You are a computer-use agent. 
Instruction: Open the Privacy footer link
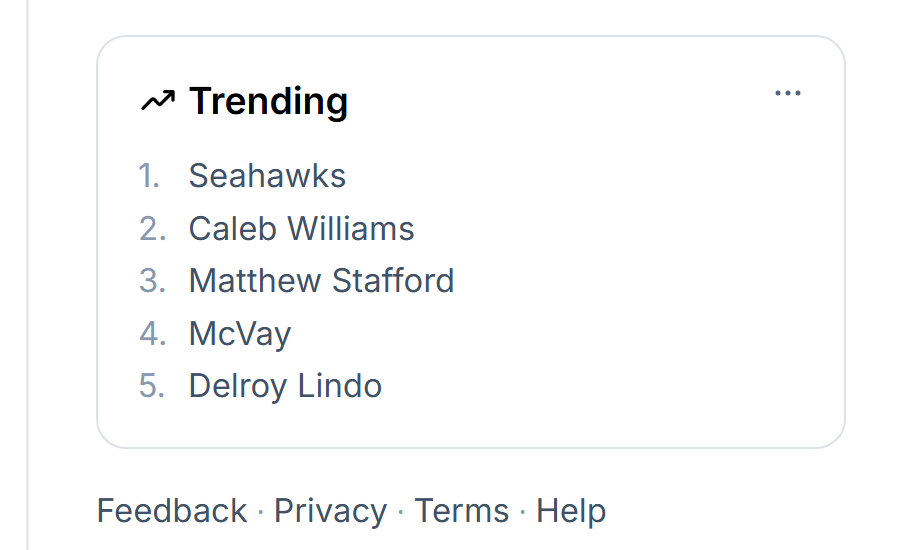click(x=330, y=511)
